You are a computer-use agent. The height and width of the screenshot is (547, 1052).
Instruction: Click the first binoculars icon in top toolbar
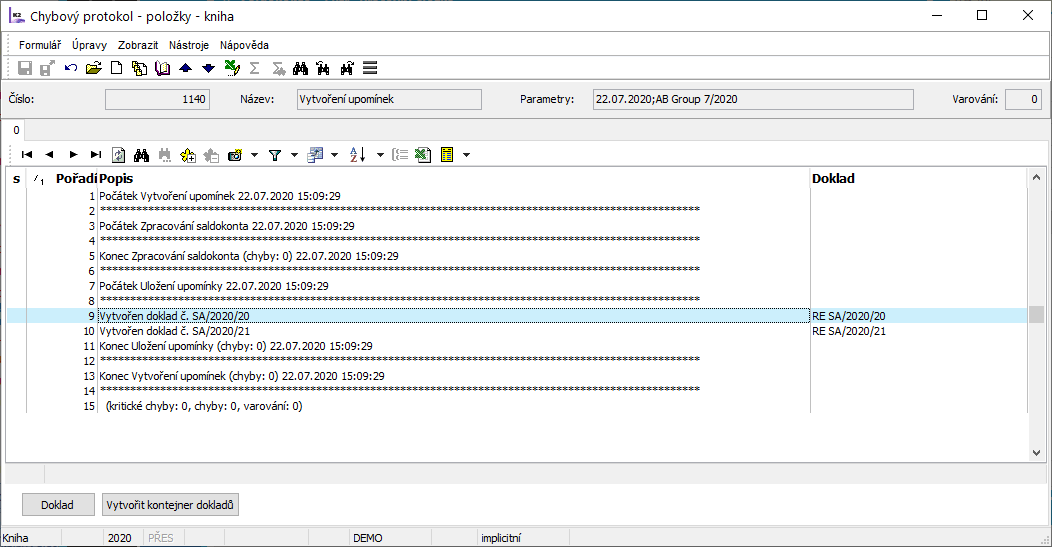301,68
